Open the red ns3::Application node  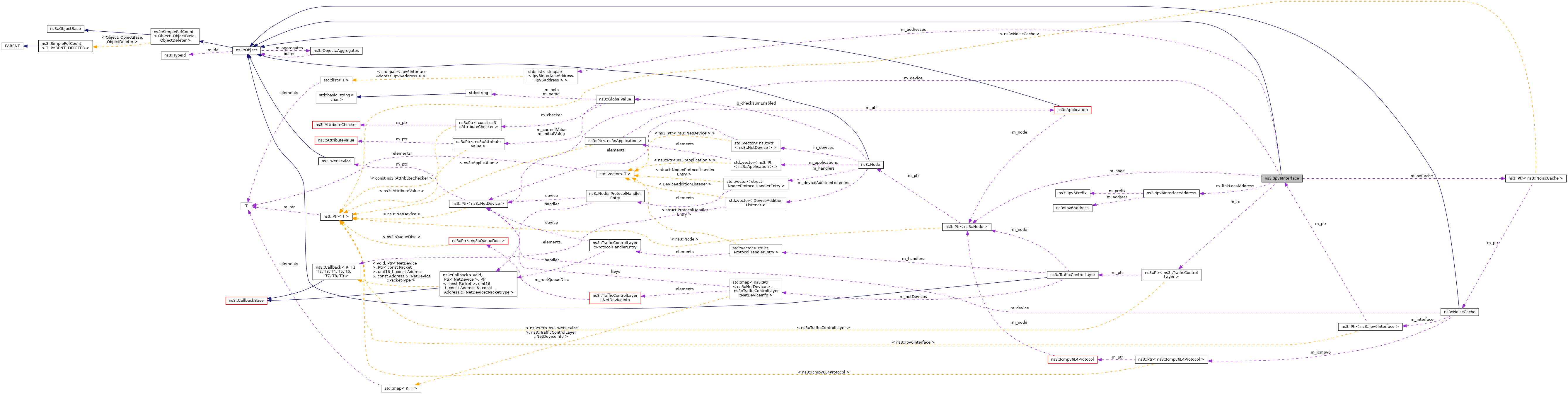click(1072, 110)
